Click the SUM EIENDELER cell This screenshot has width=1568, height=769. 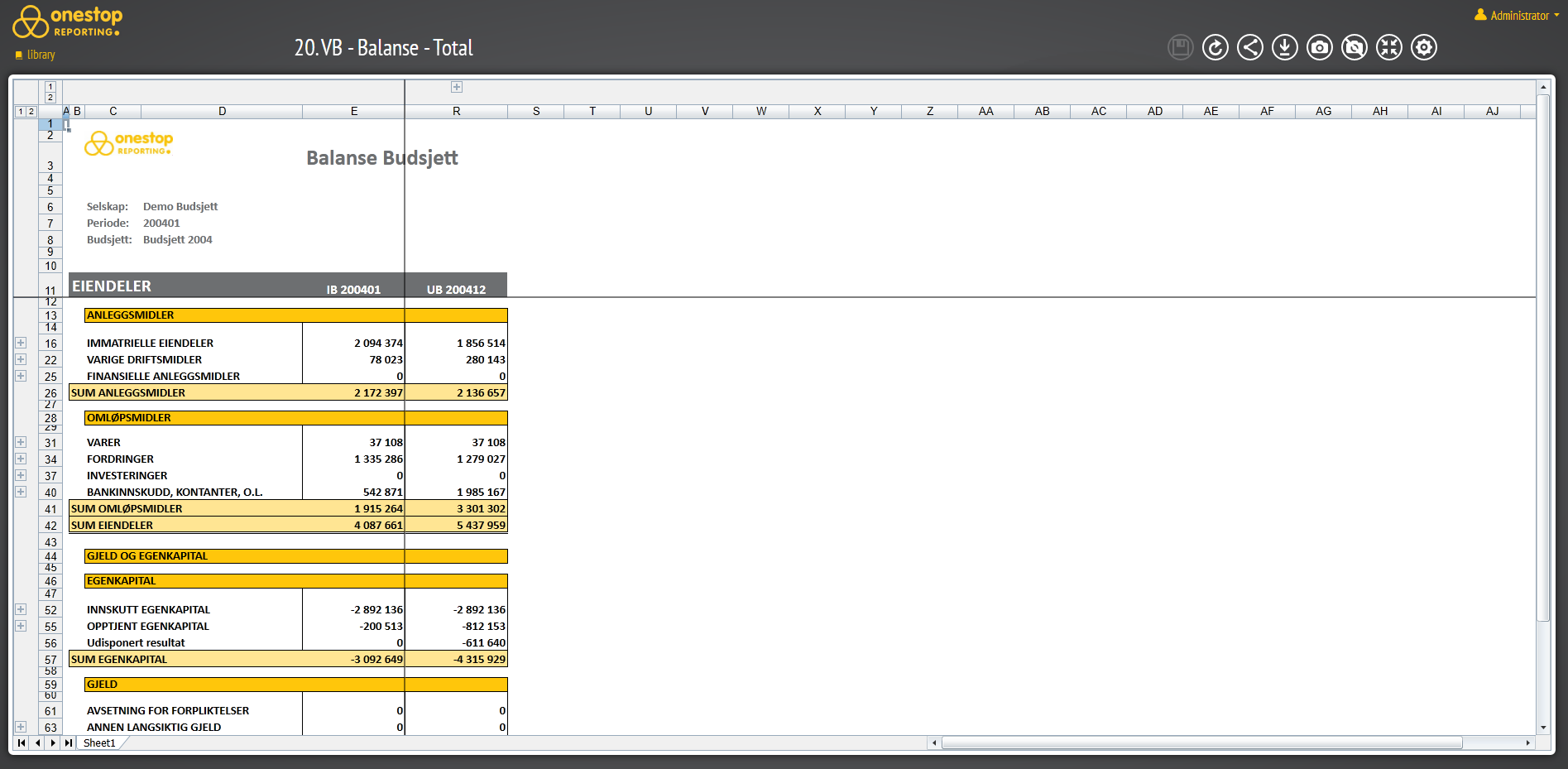[112, 526]
